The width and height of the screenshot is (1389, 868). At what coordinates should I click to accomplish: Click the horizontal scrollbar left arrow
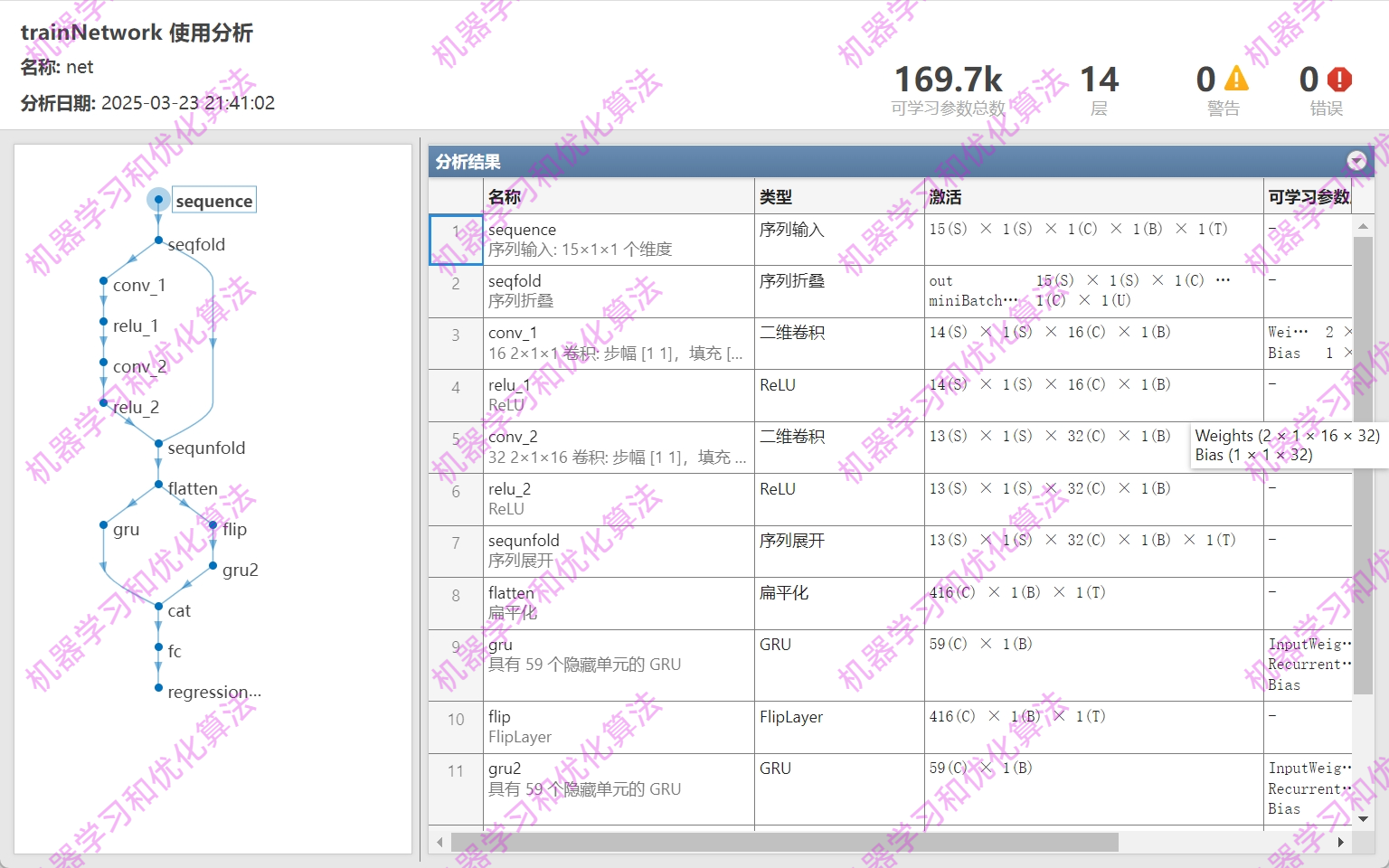(439, 842)
